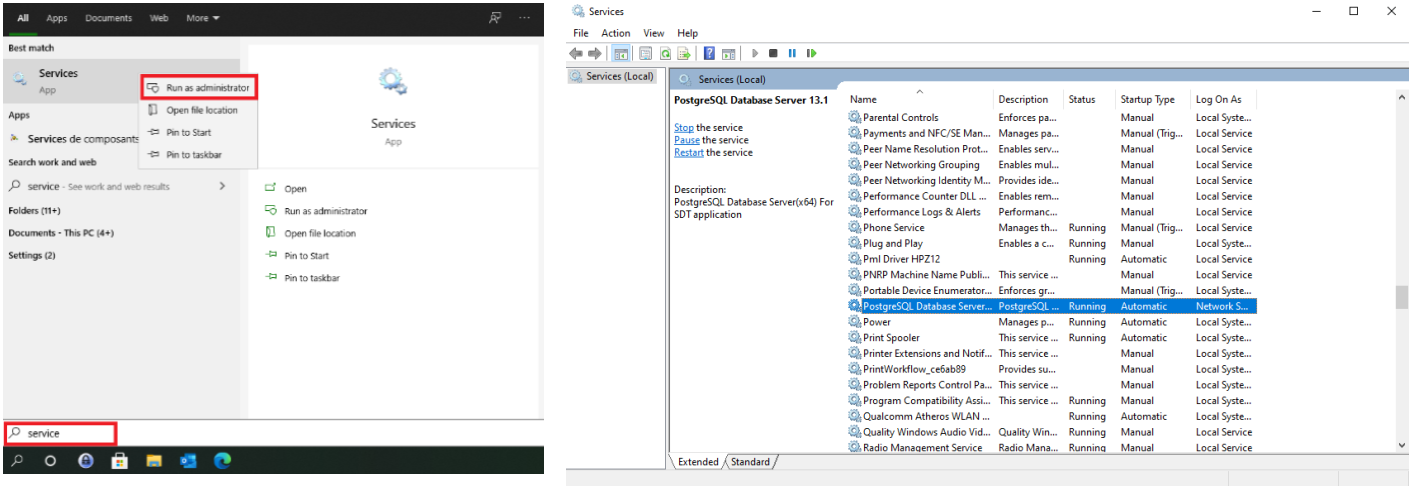Click the services list vertical scrollbar thumb
The width and height of the screenshot is (1413, 490).
tap(1400, 297)
